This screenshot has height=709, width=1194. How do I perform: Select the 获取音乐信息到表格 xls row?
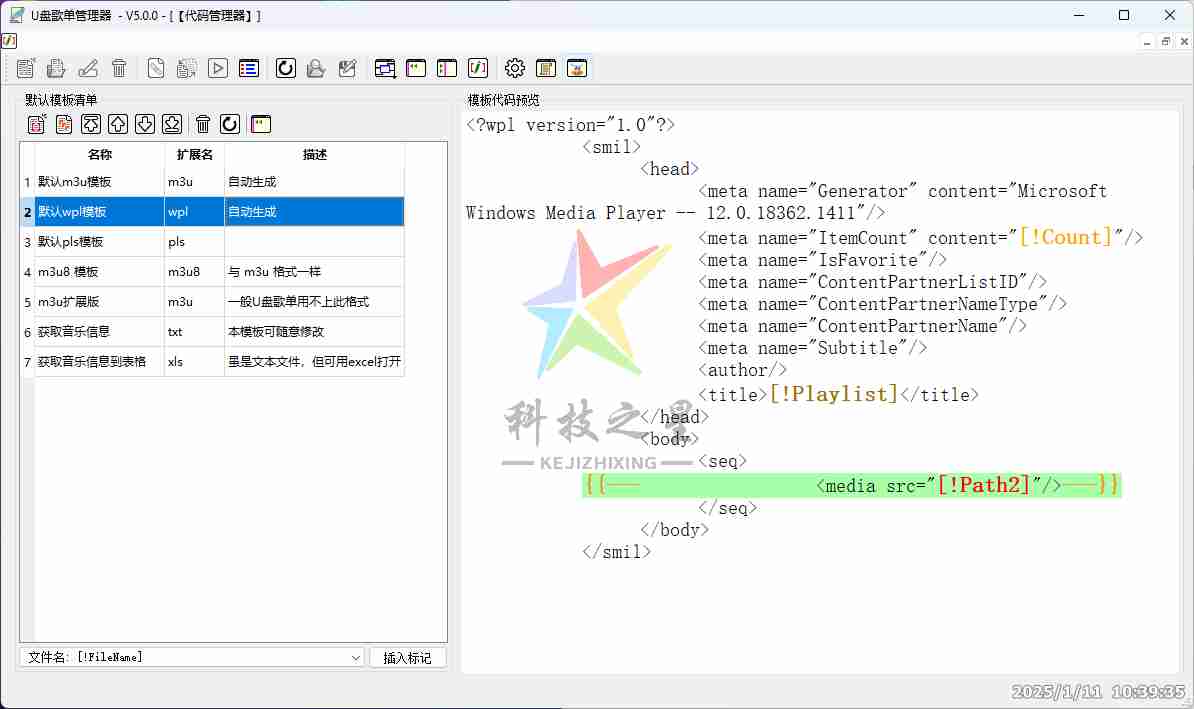click(99, 361)
